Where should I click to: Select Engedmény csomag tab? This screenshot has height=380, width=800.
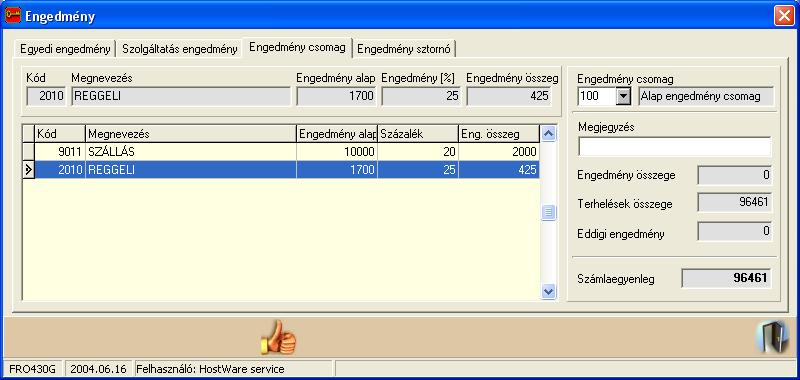pos(297,47)
